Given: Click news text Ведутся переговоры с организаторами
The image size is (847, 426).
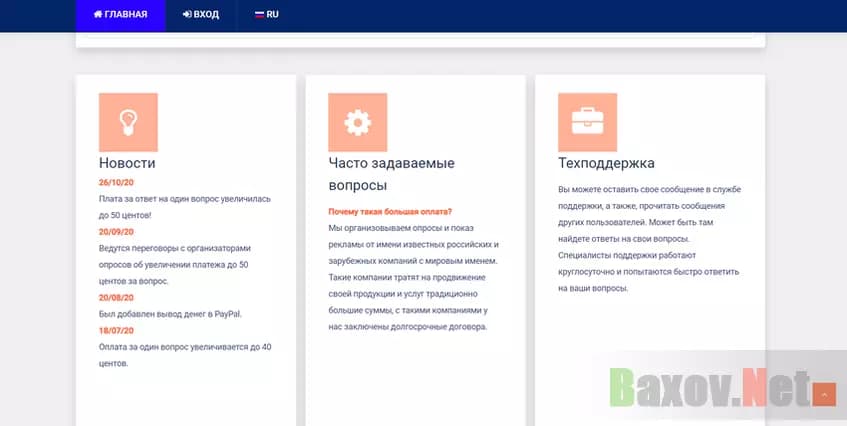Looking at the screenshot, I should tap(174, 265).
